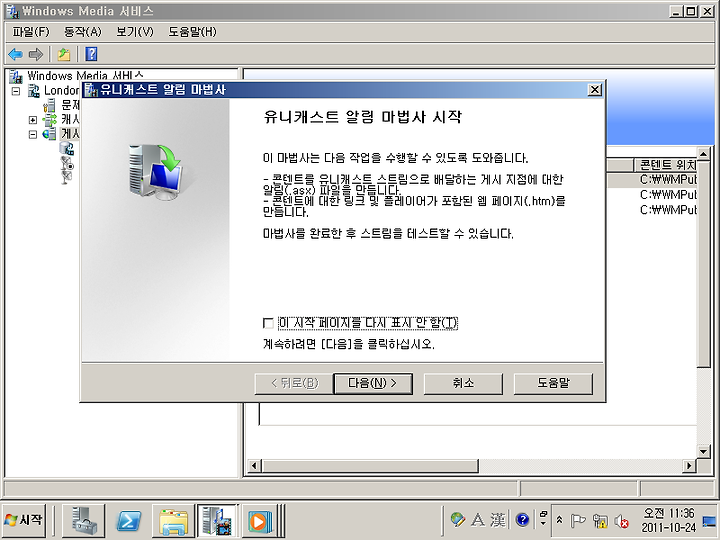Click the Forward arrow in the main toolbar
720x540 pixels.
coord(36,54)
